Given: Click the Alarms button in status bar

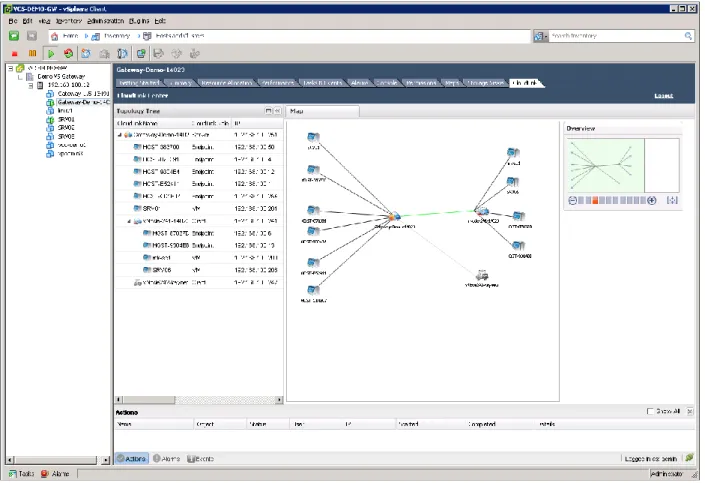Looking at the screenshot, I should 55,474.
